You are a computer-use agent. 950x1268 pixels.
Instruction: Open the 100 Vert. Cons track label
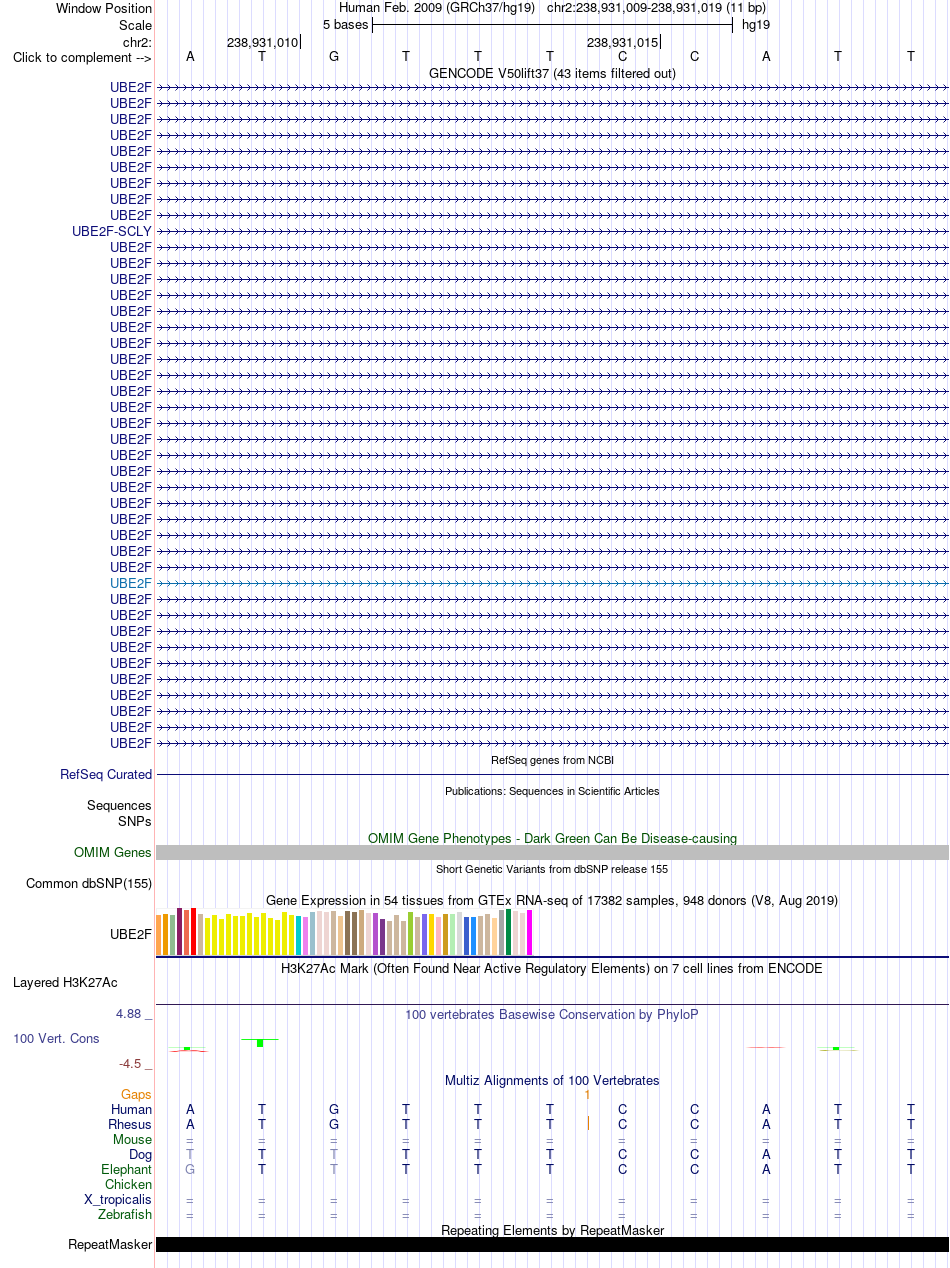(x=56, y=1038)
